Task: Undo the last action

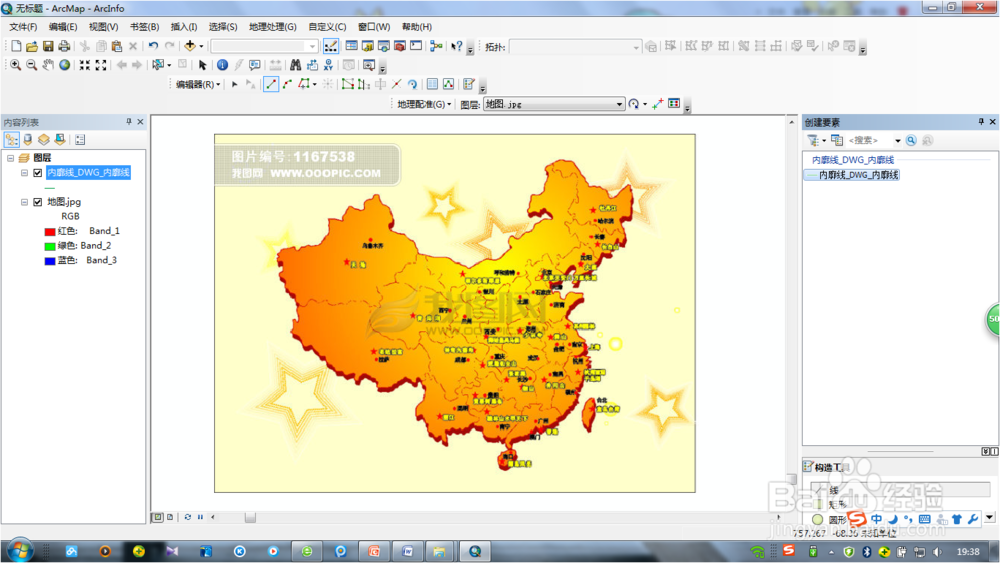Action: tap(153, 46)
